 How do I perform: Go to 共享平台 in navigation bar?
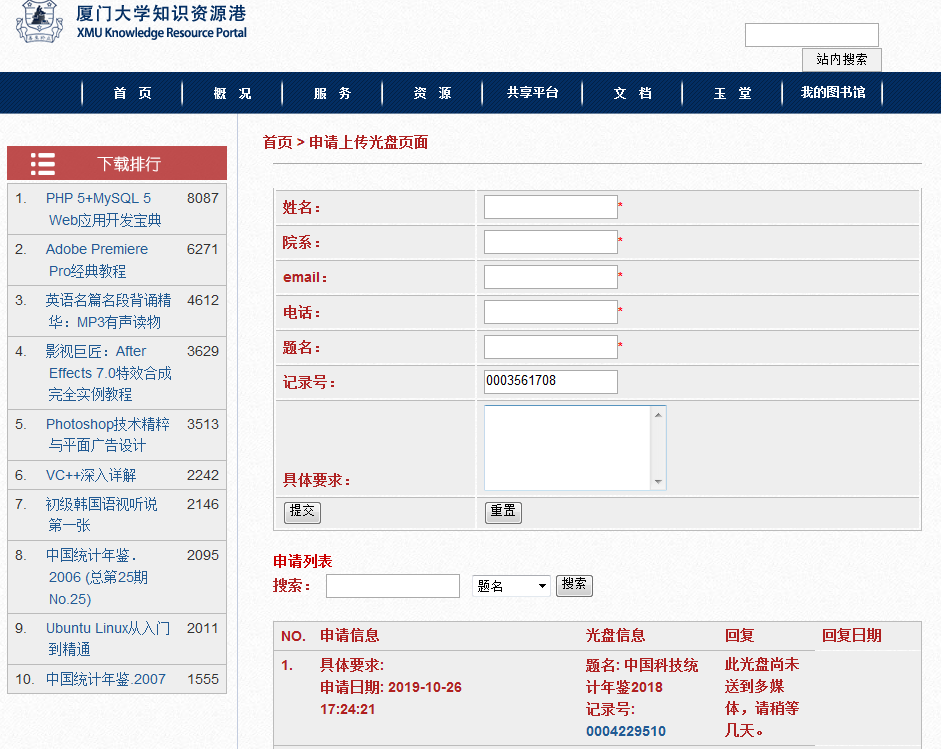pos(532,93)
